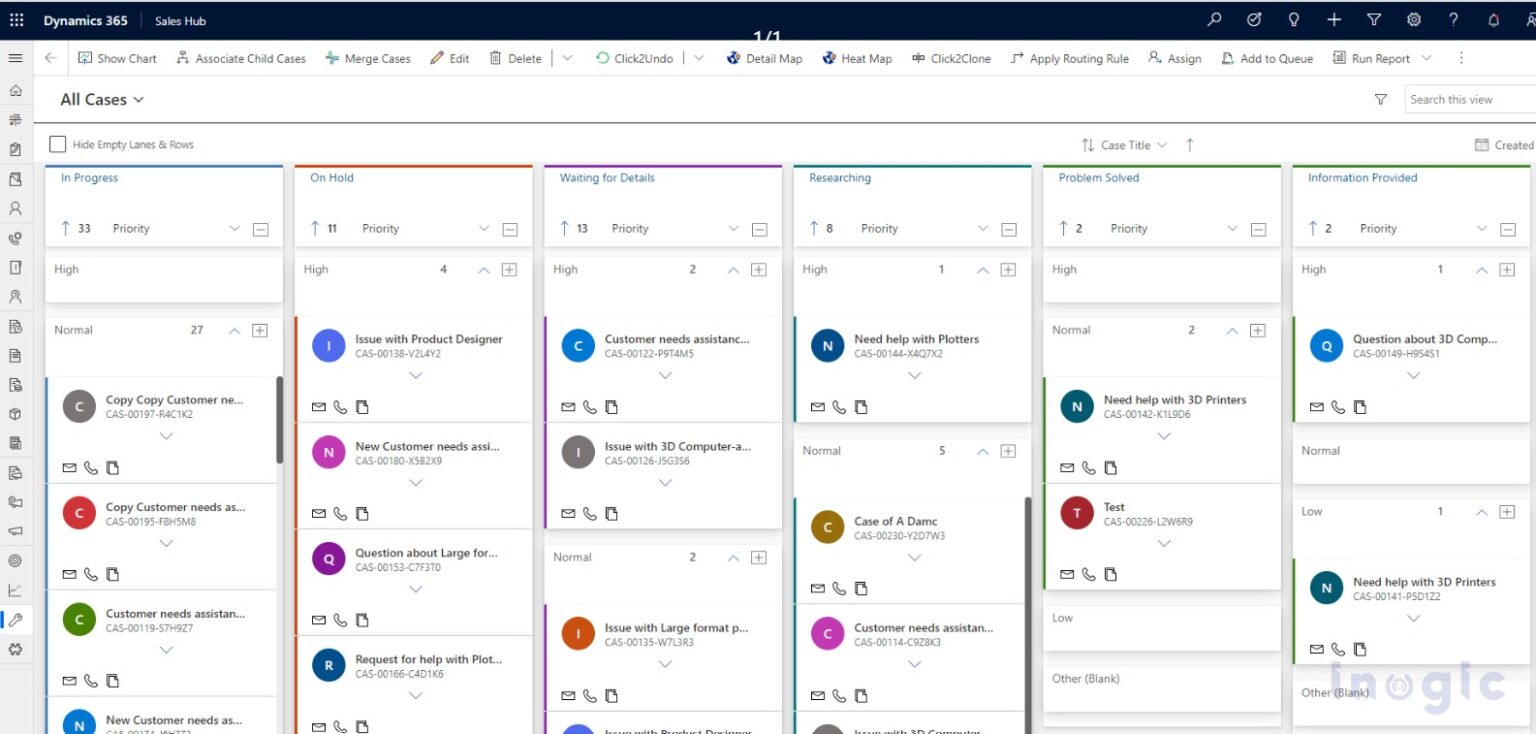This screenshot has height=734, width=1536.
Task: Click phone icon on Question about 3D Comp card
Action: pos(1338,407)
